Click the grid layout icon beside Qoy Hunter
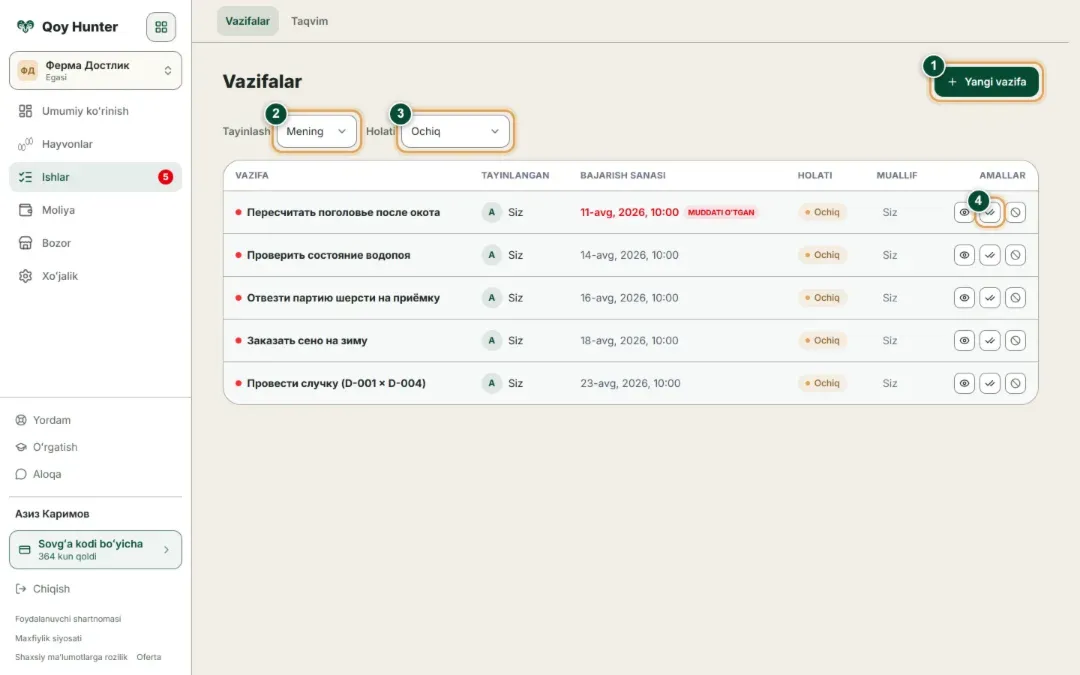Viewport: 1080px width, 675px height. 160,27
